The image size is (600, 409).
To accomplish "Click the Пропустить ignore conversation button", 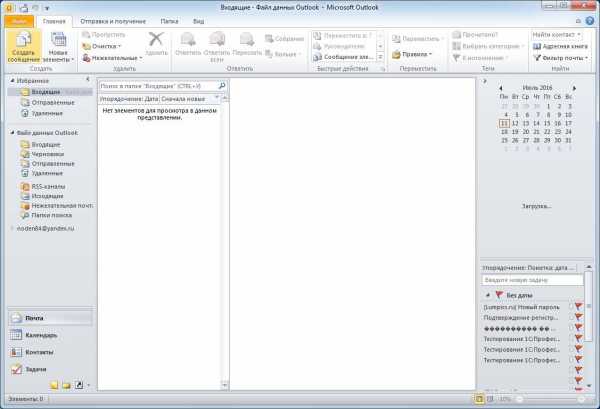I will coord(104,35).
